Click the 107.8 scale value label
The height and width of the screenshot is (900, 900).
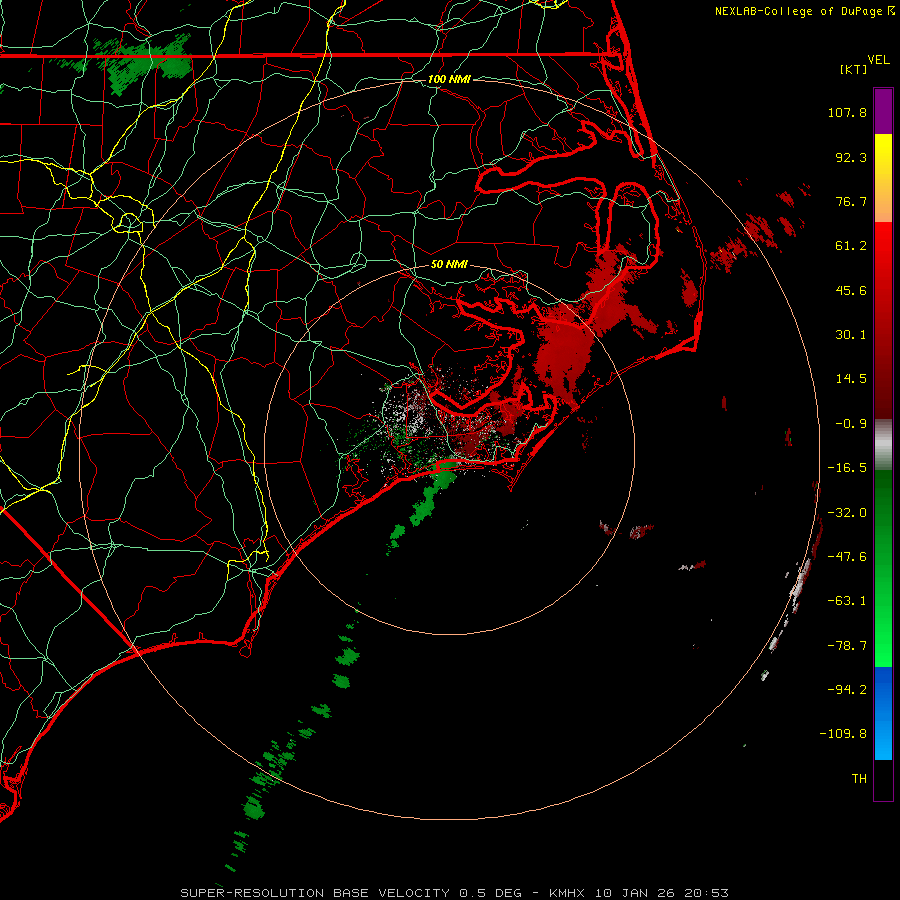(x=847, y=112)
